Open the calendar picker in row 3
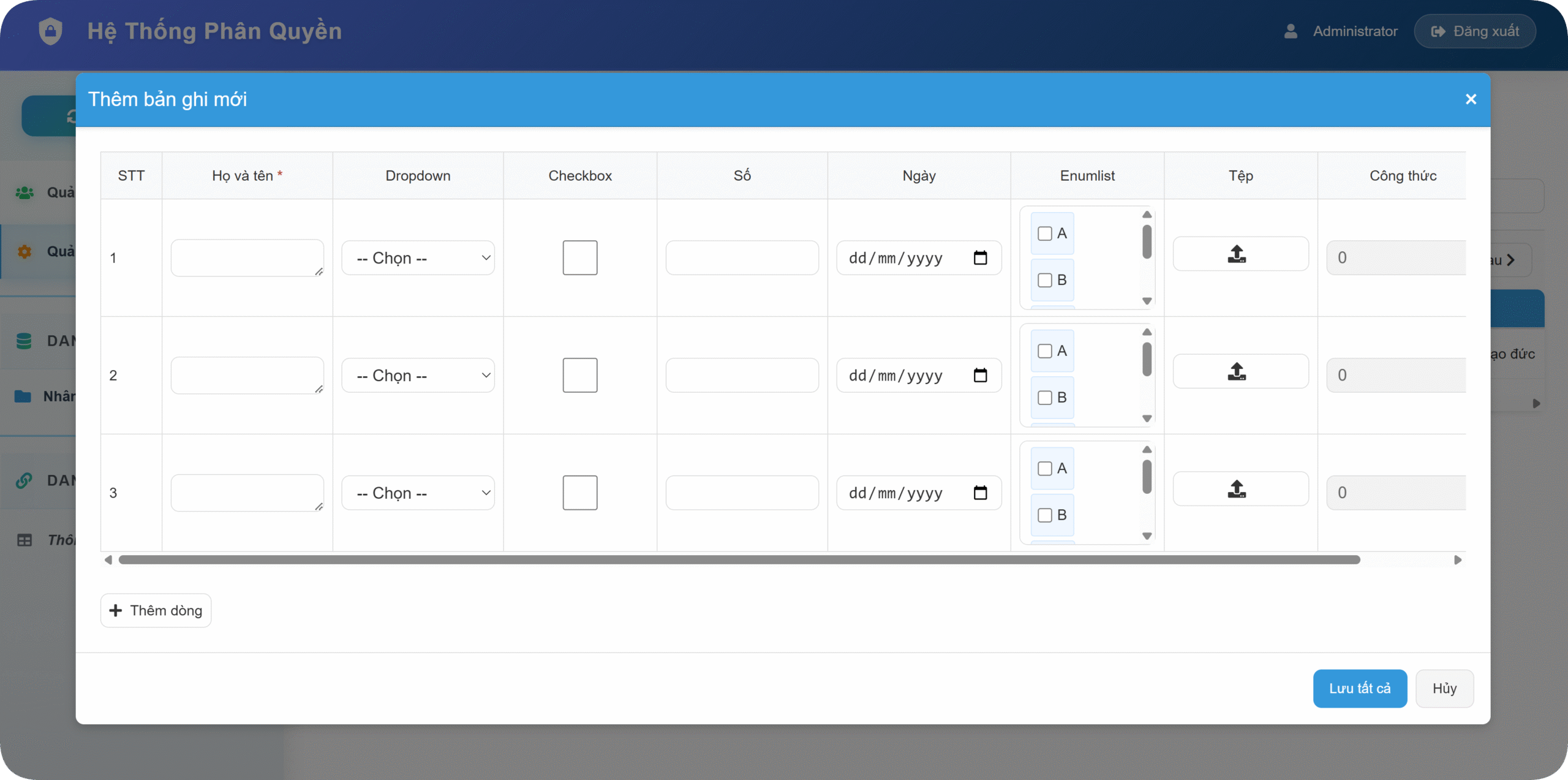Screen dimensions: 1568x780 [x=980, y=493]
